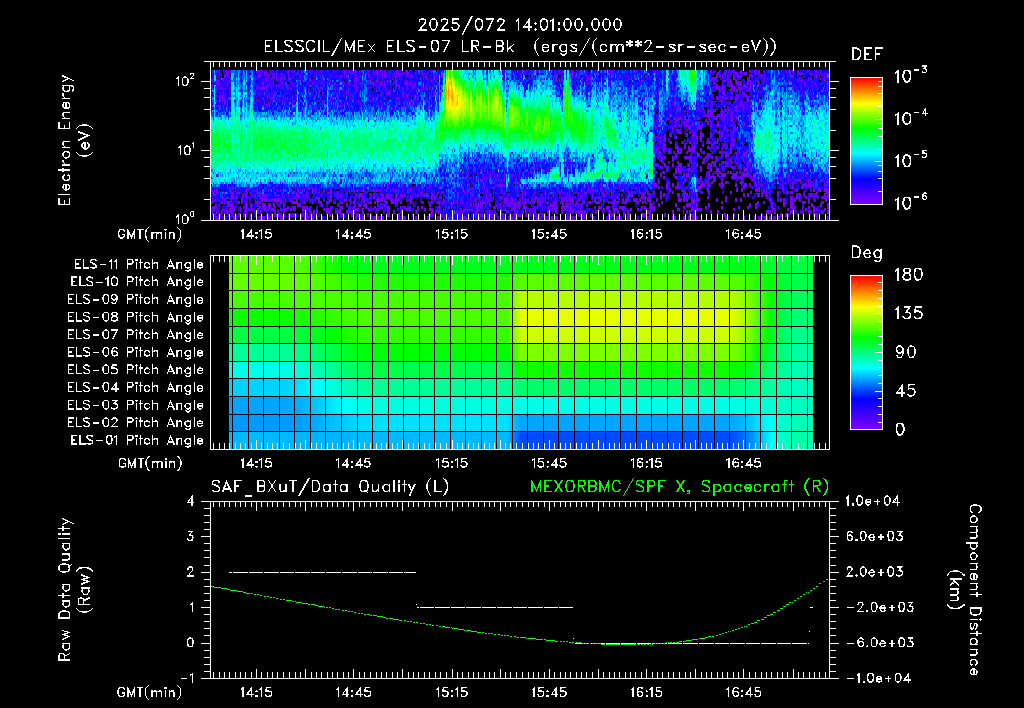Click the 'Component Distance (km)' axis label
This screenshot has width=1024, height=708.
pos(965,590)
